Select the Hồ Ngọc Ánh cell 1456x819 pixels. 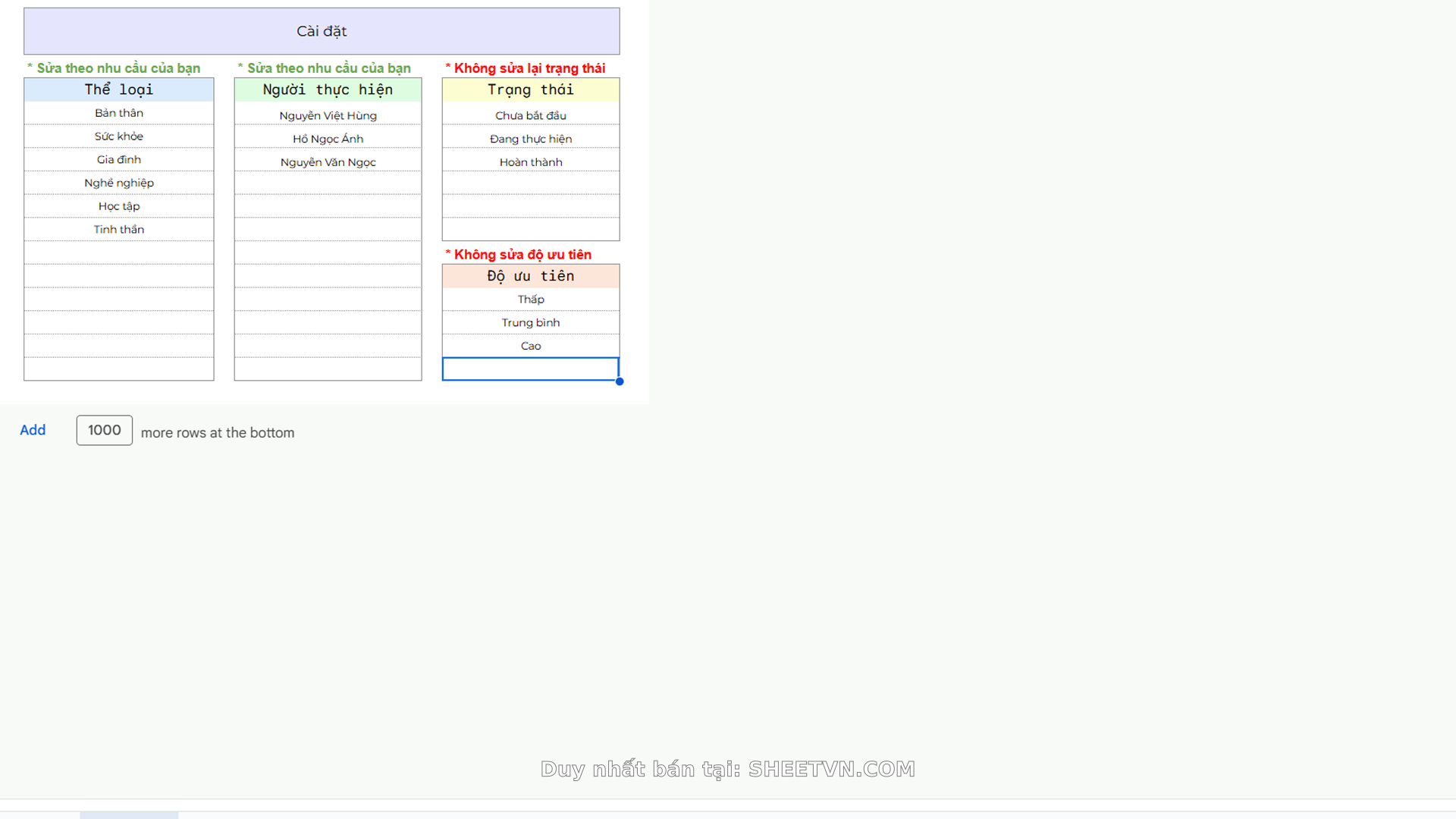click(x=328, y=139)
